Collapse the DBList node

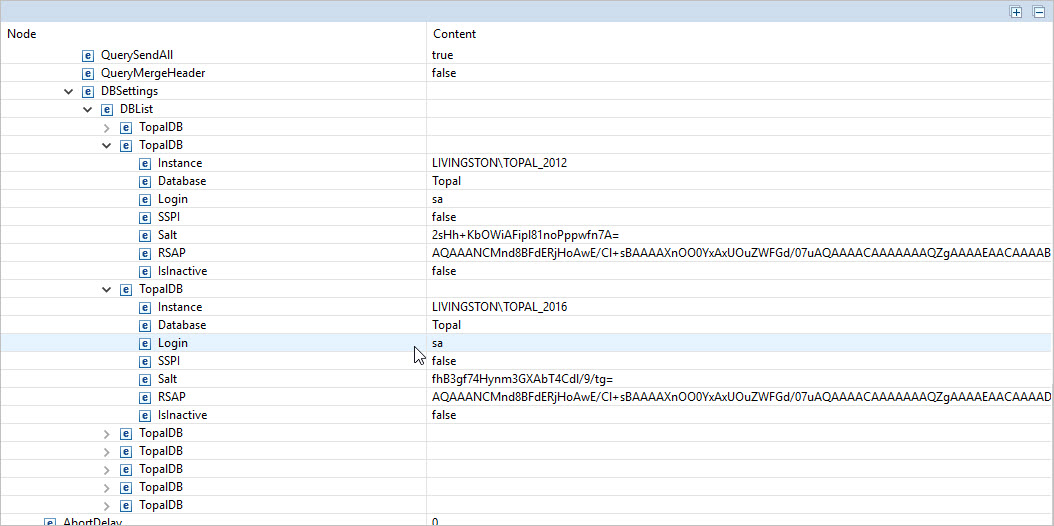tap(88, 109)
